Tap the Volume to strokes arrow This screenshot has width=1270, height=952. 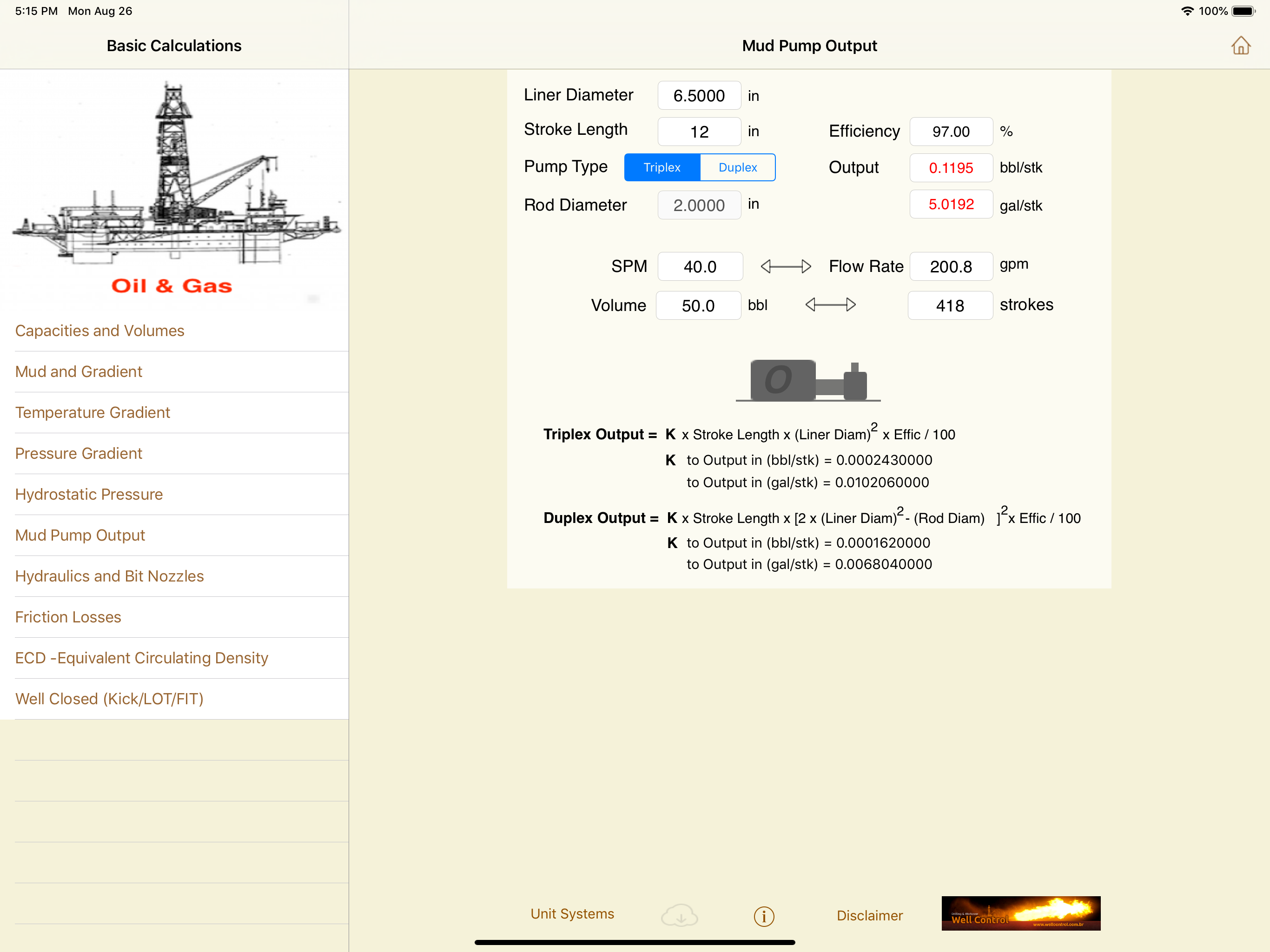tap(830, 305)
